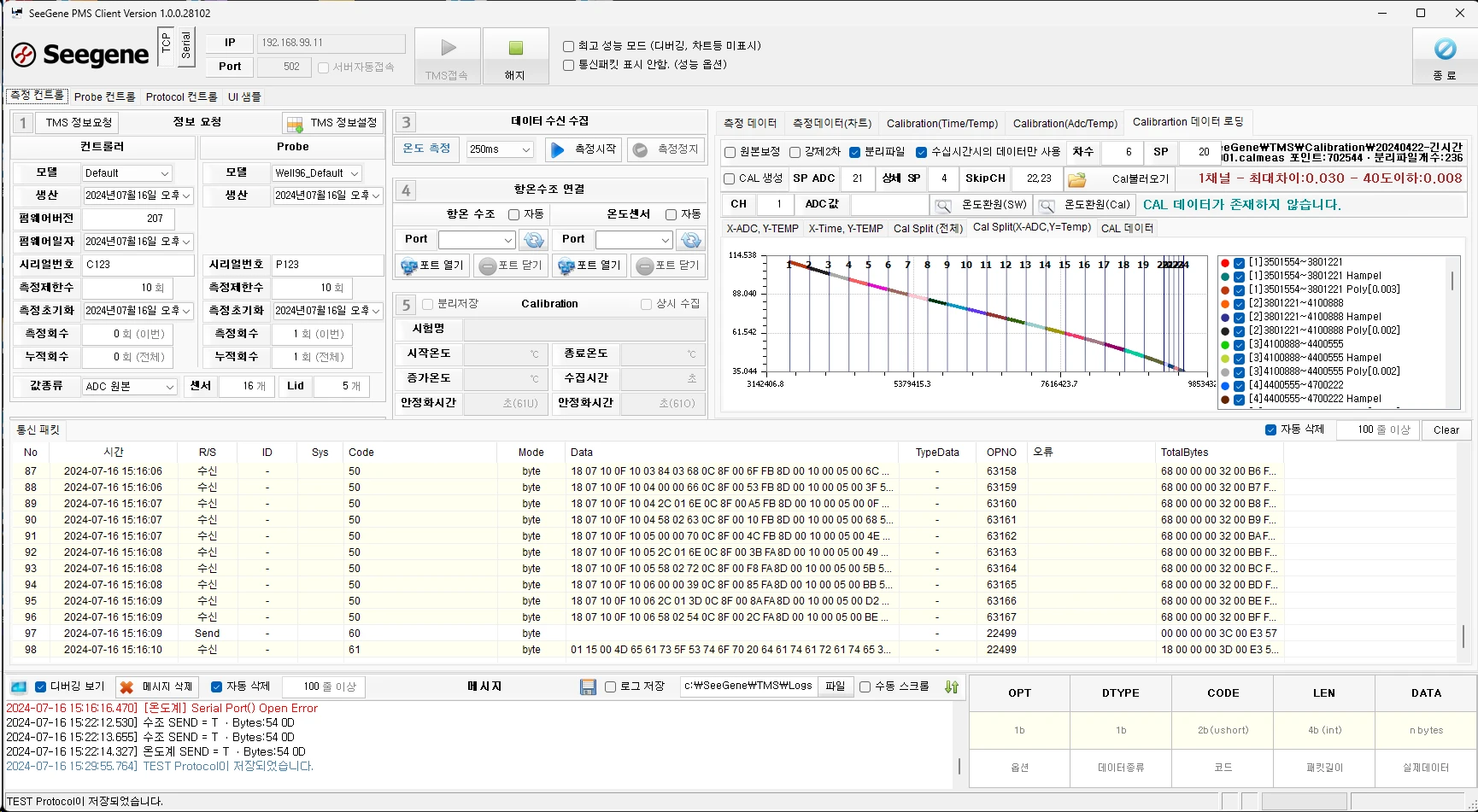Switch to Protocol 컨트롤 tab
Viewport: 1478px width, 812px height.
pos(181,96)
